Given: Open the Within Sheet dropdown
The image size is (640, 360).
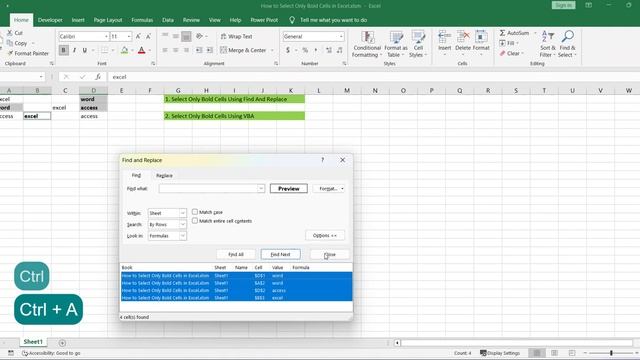Looking at the screenshot, I should pos(182,213).
